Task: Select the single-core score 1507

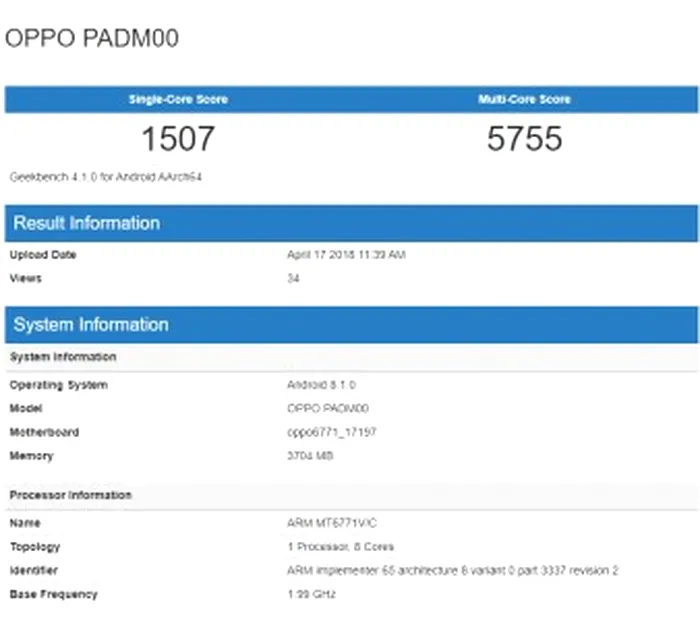Action: coord(178,139)
